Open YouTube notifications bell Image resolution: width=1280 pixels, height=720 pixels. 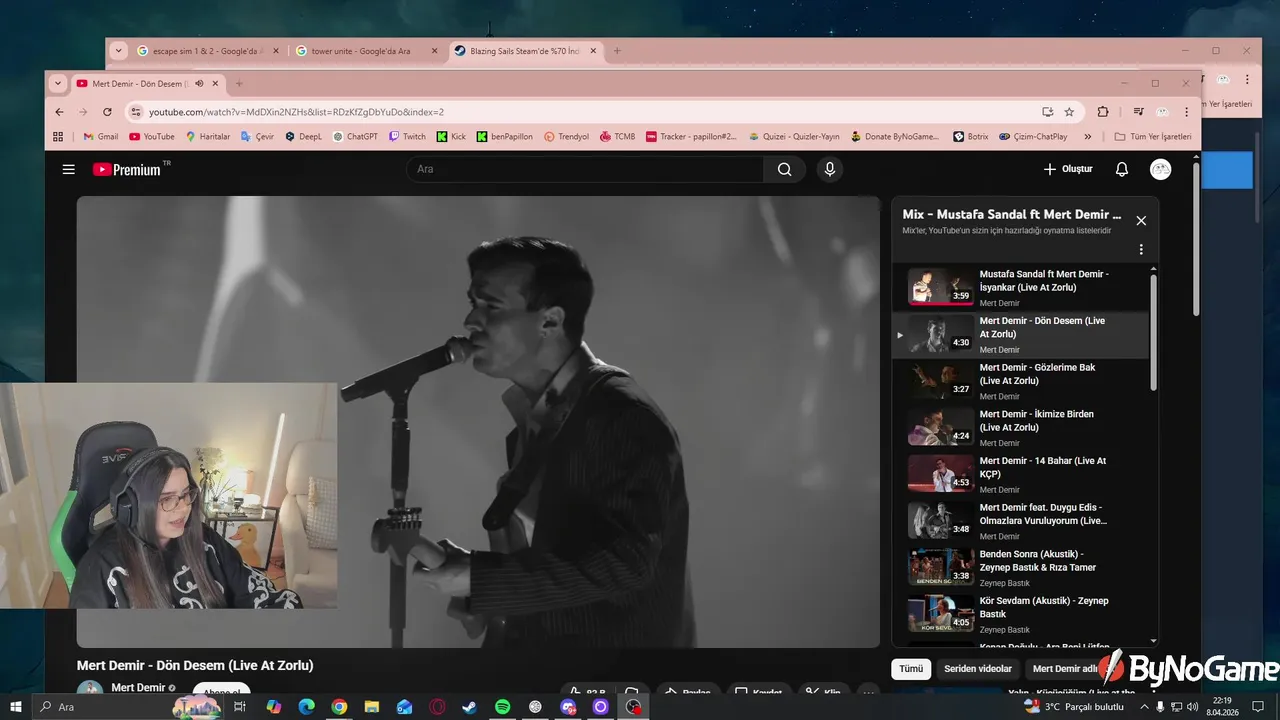tap(1122, 169)
